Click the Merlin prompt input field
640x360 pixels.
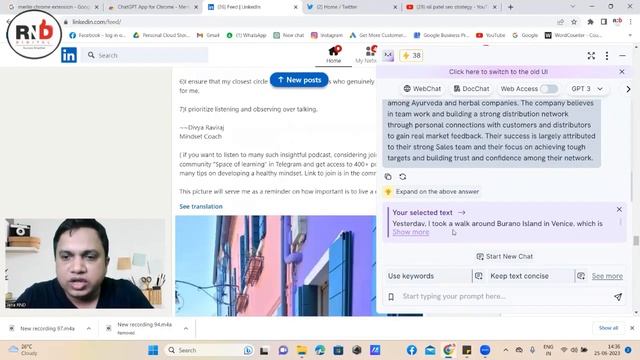[504, 297]
